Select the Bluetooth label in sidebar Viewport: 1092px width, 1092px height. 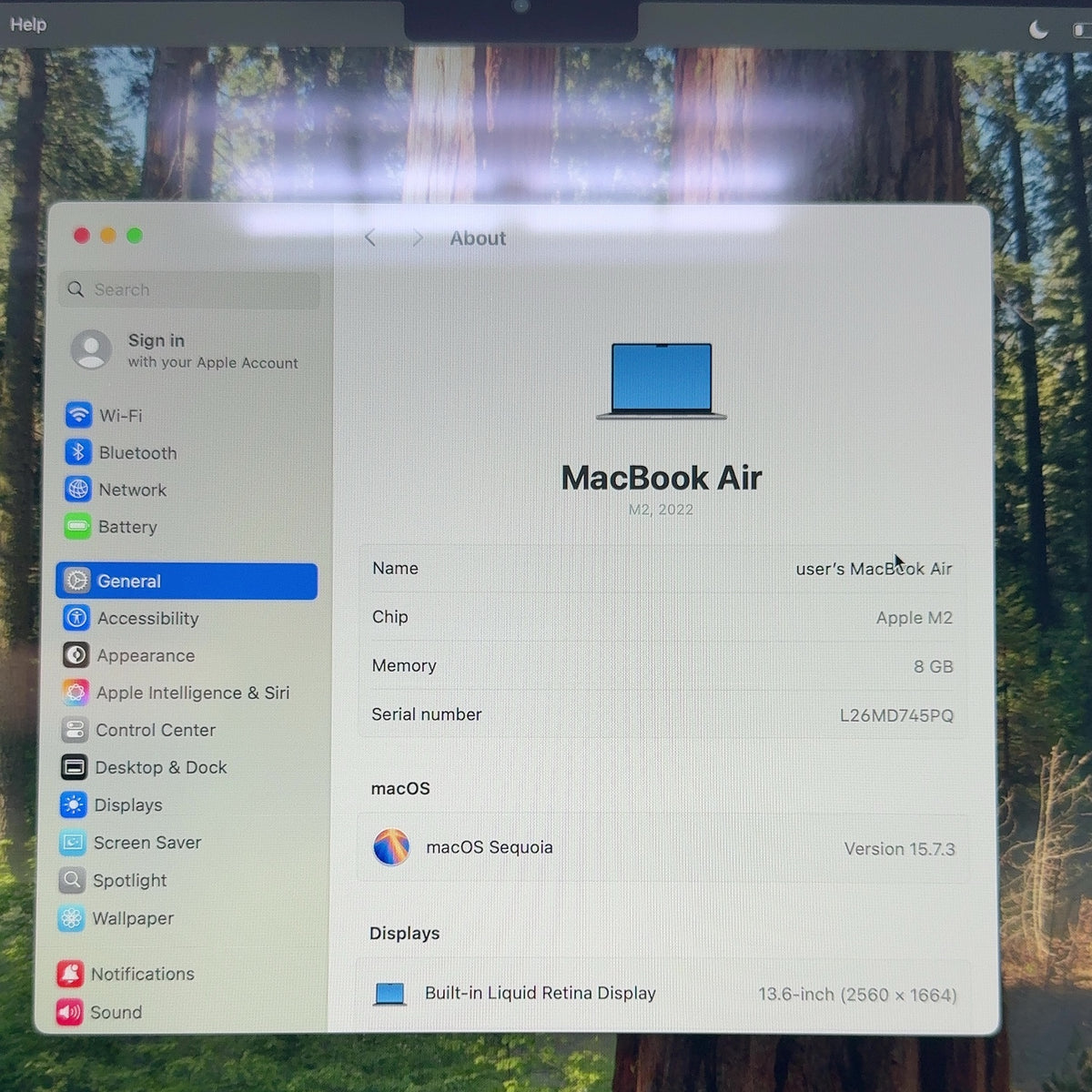click(138, 452)
